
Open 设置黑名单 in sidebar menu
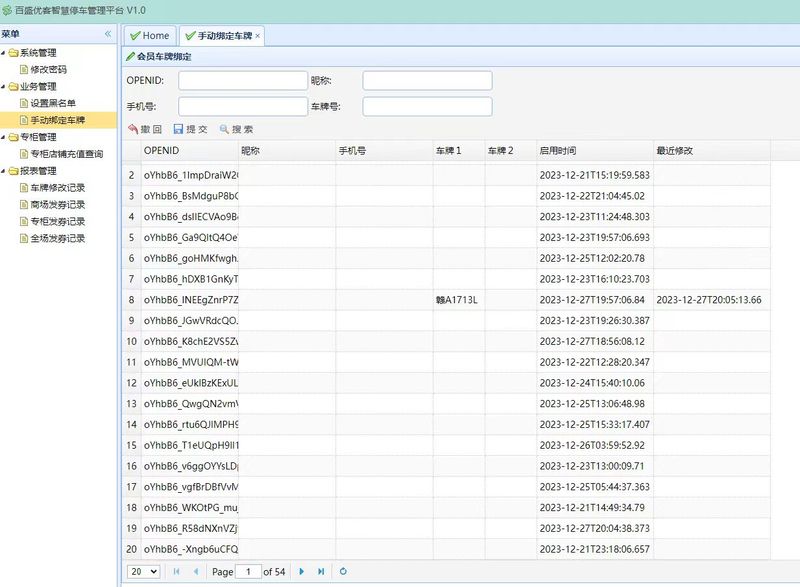[x=53, y=103]
